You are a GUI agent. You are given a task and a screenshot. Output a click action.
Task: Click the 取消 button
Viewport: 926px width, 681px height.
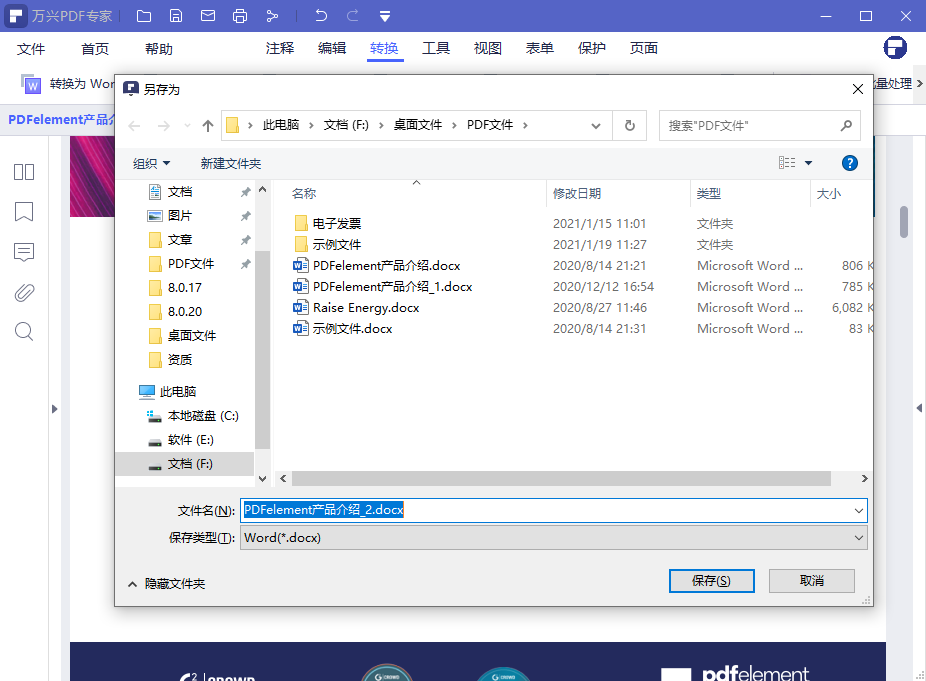tap(812, 581)
